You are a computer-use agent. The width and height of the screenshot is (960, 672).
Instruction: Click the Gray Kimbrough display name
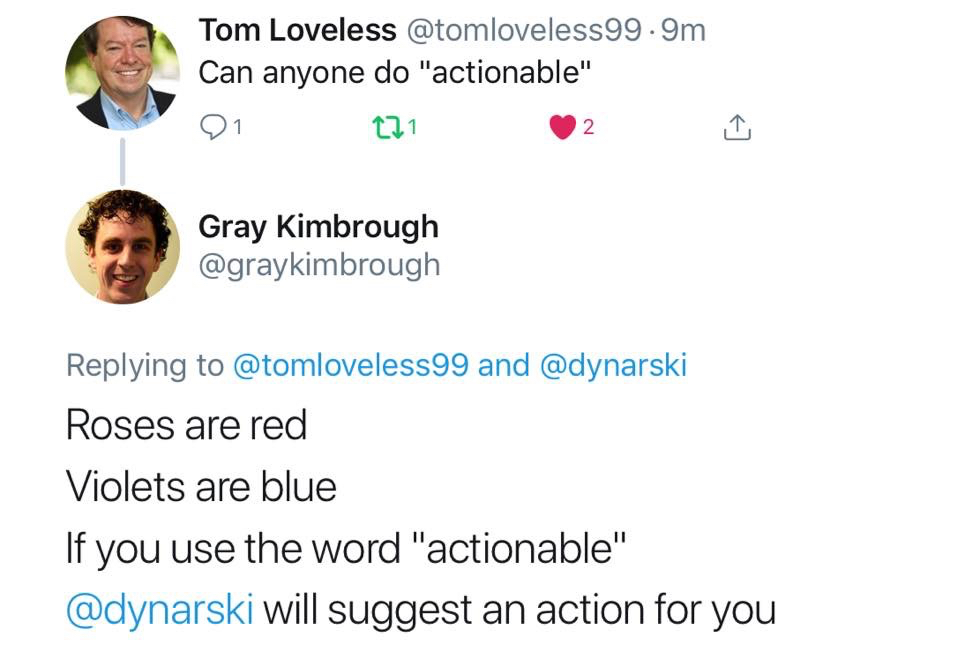click(x=318, y=227)
